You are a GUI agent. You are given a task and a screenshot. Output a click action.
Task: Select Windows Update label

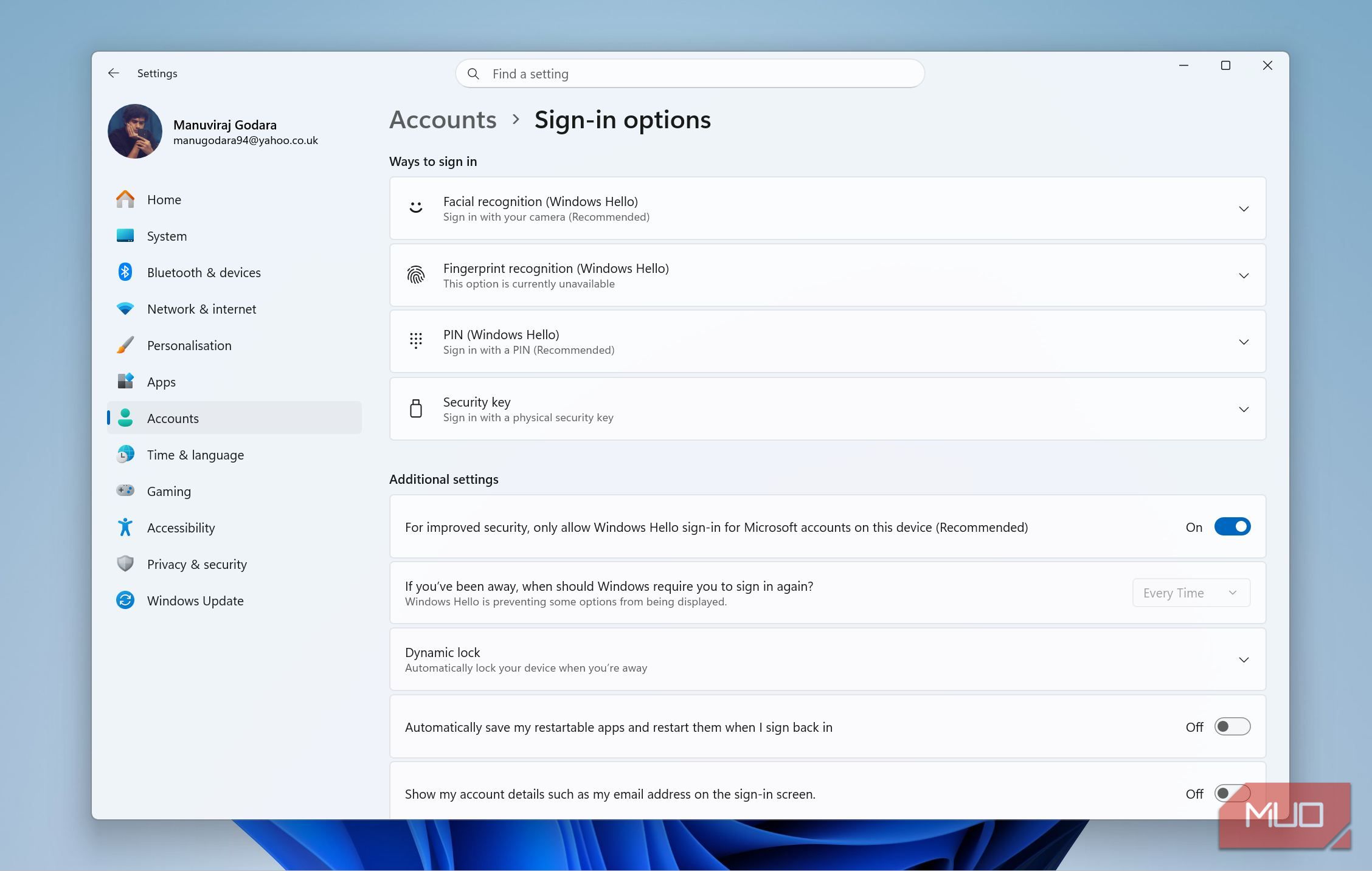coord(195,601)
